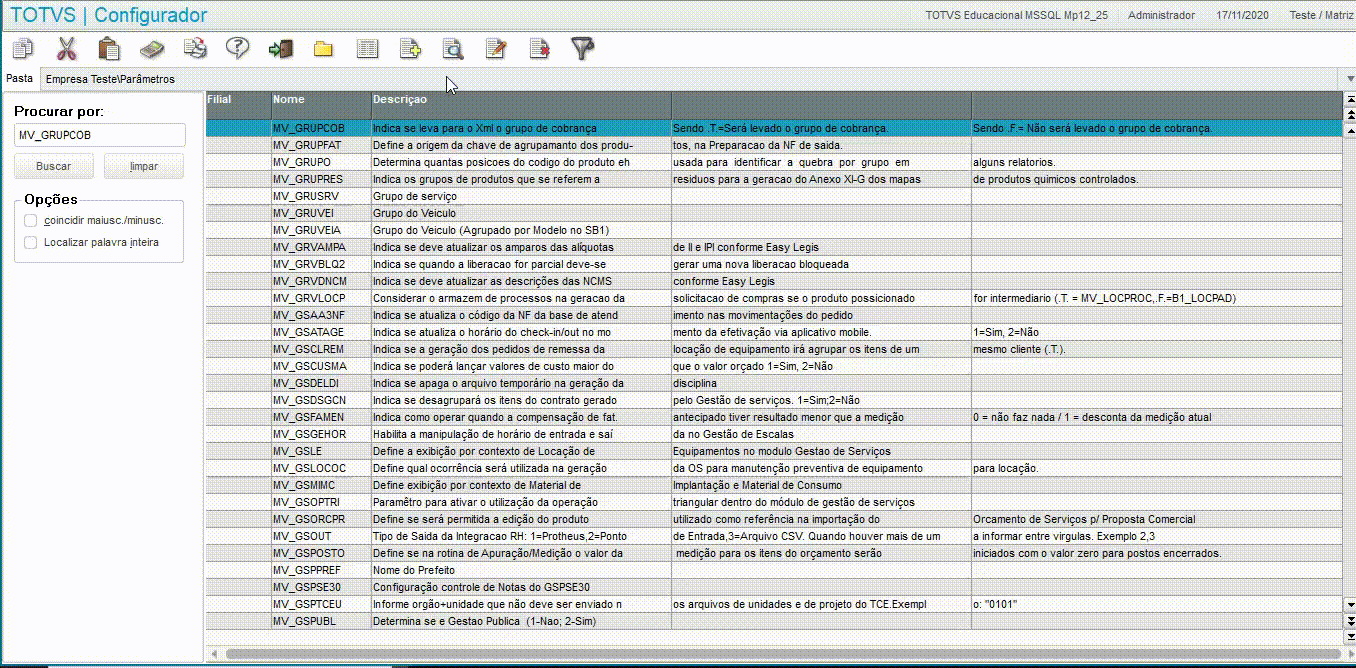Click the 'Grupo de serviço' description cell
The height and width of the screenshot is (668, 1356).
pos(520,196)
